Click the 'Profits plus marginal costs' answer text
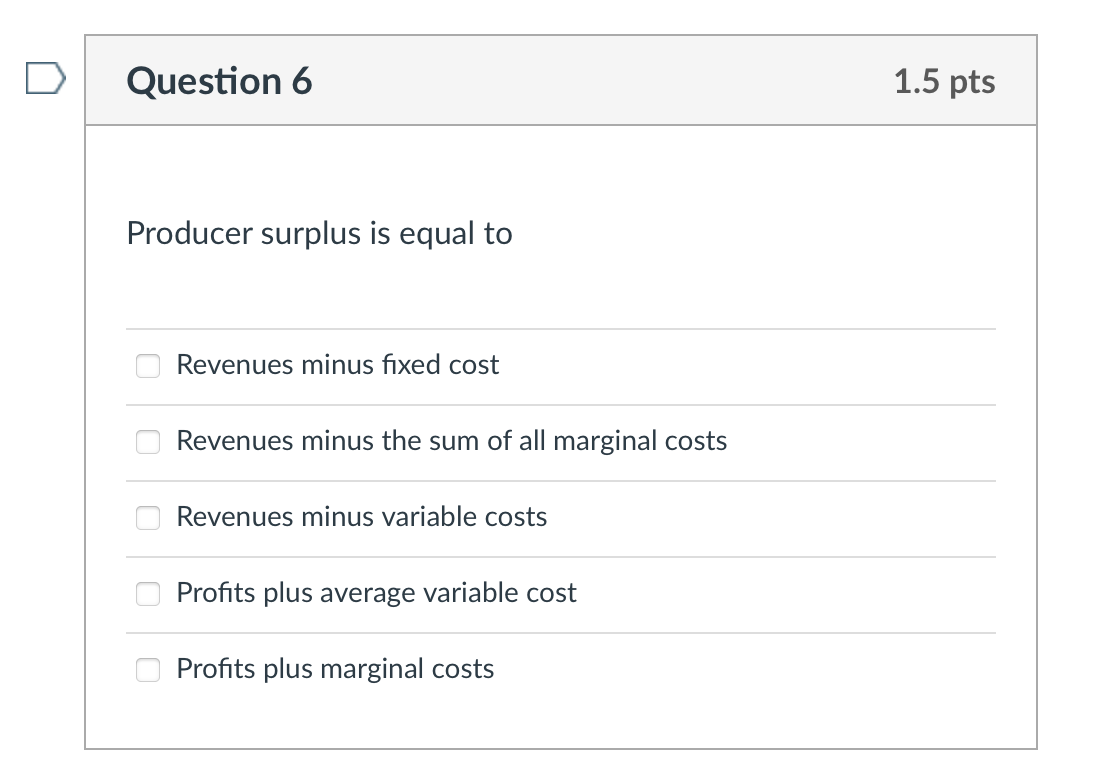 (335, 670)
